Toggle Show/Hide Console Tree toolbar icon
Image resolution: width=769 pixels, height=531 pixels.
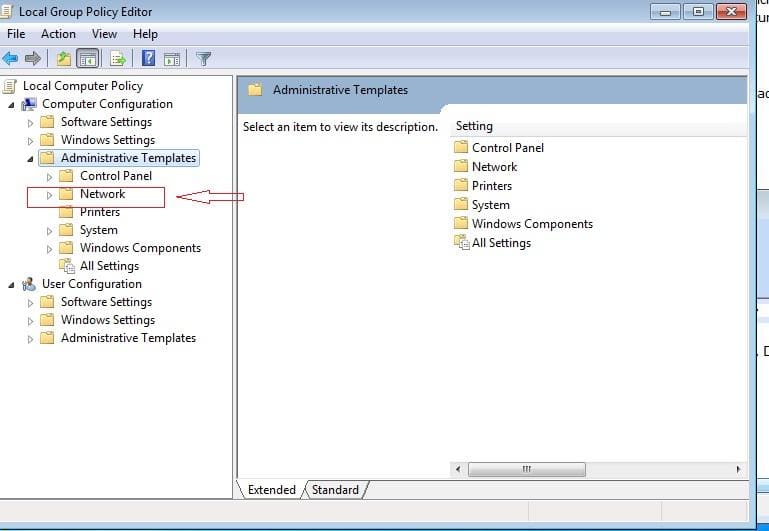tap(88, 59)
